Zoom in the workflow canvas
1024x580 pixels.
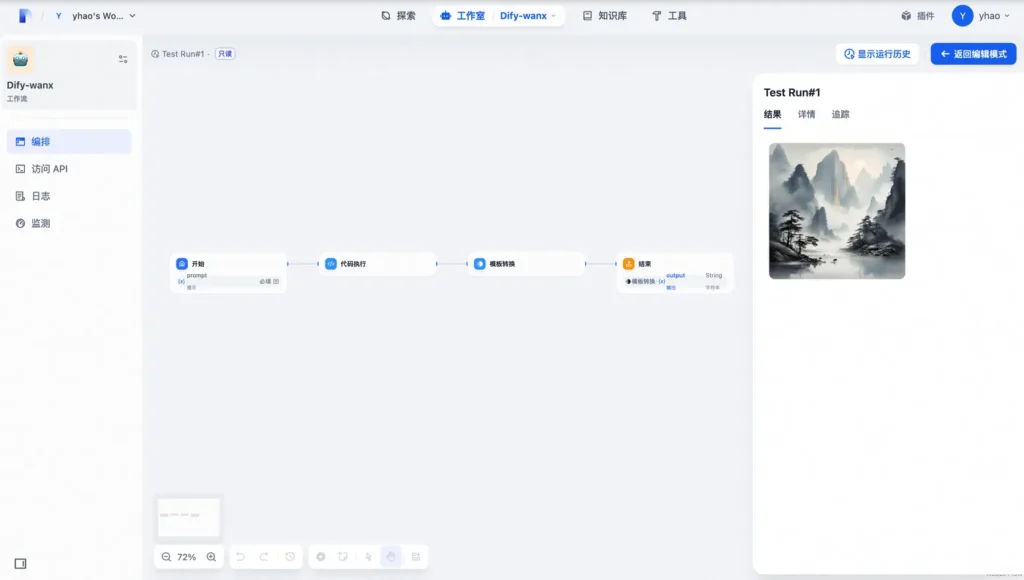tap(211, 557)
